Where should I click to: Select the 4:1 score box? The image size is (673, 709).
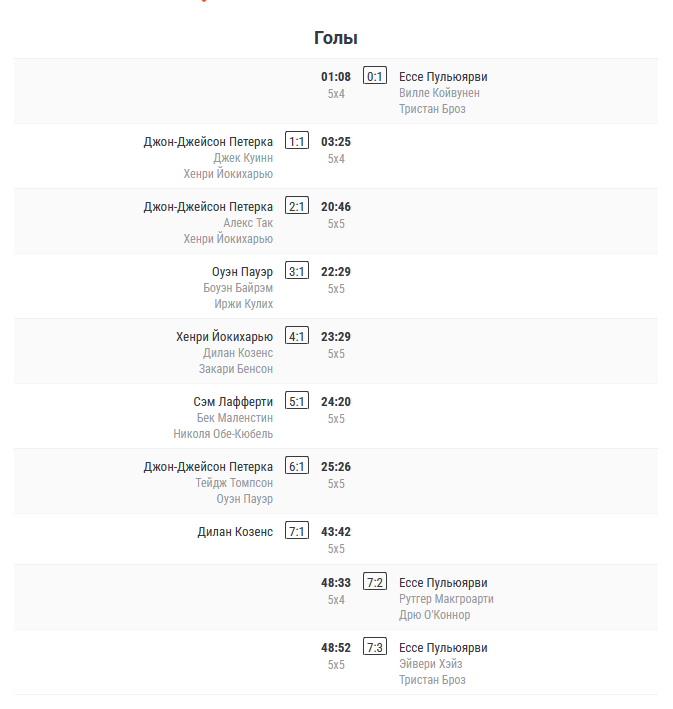click(297, 337)
